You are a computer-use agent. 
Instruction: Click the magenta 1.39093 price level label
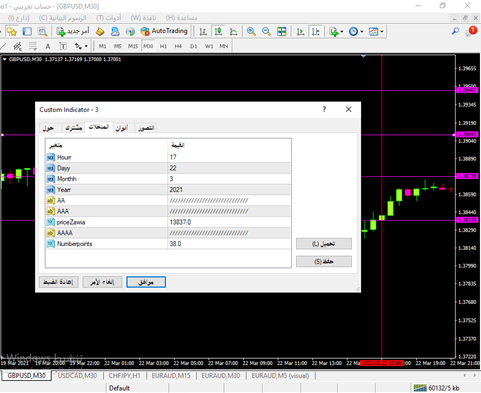pos(467,134)
